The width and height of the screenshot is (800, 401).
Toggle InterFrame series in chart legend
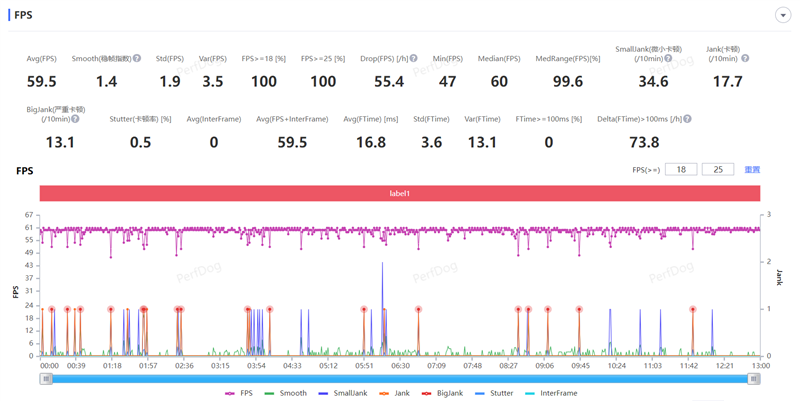click(x=550, y=394)
